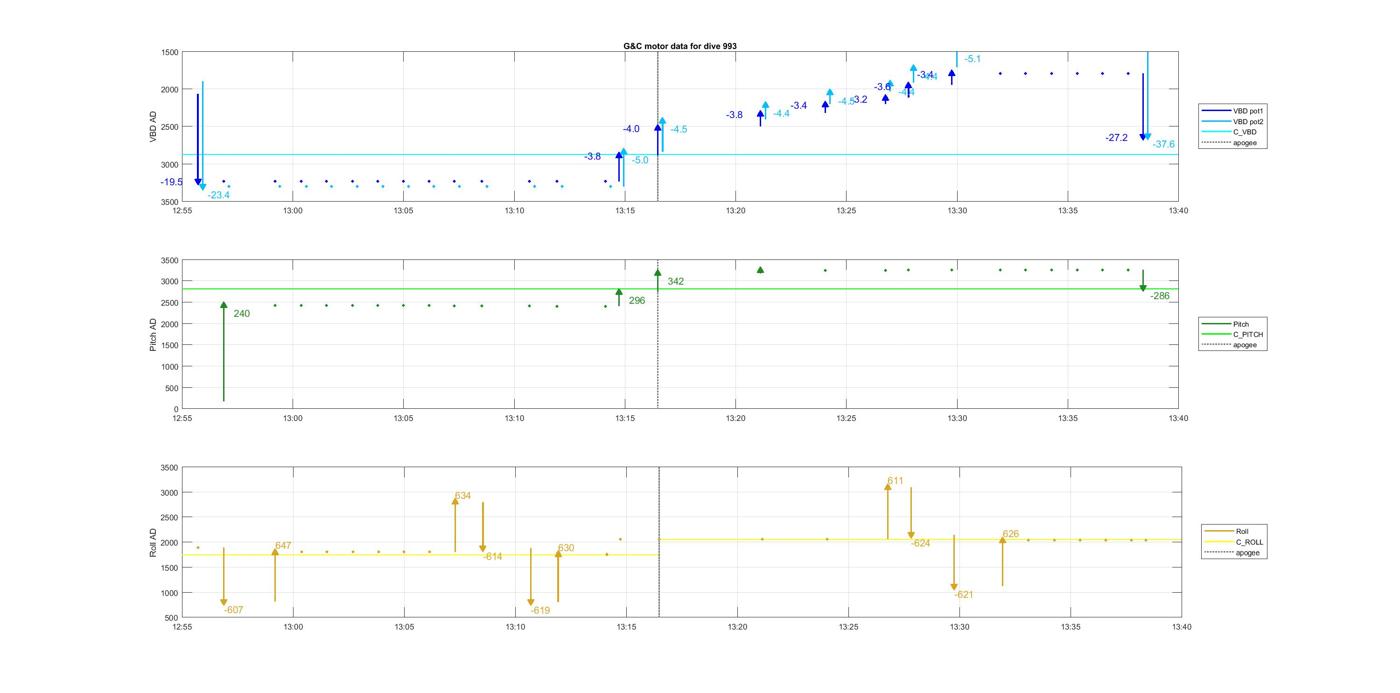This screenshot has width=1400, height=693.
Task: Click the -619 roll data label
Action: pyautogui.click(x=540, y=610)
